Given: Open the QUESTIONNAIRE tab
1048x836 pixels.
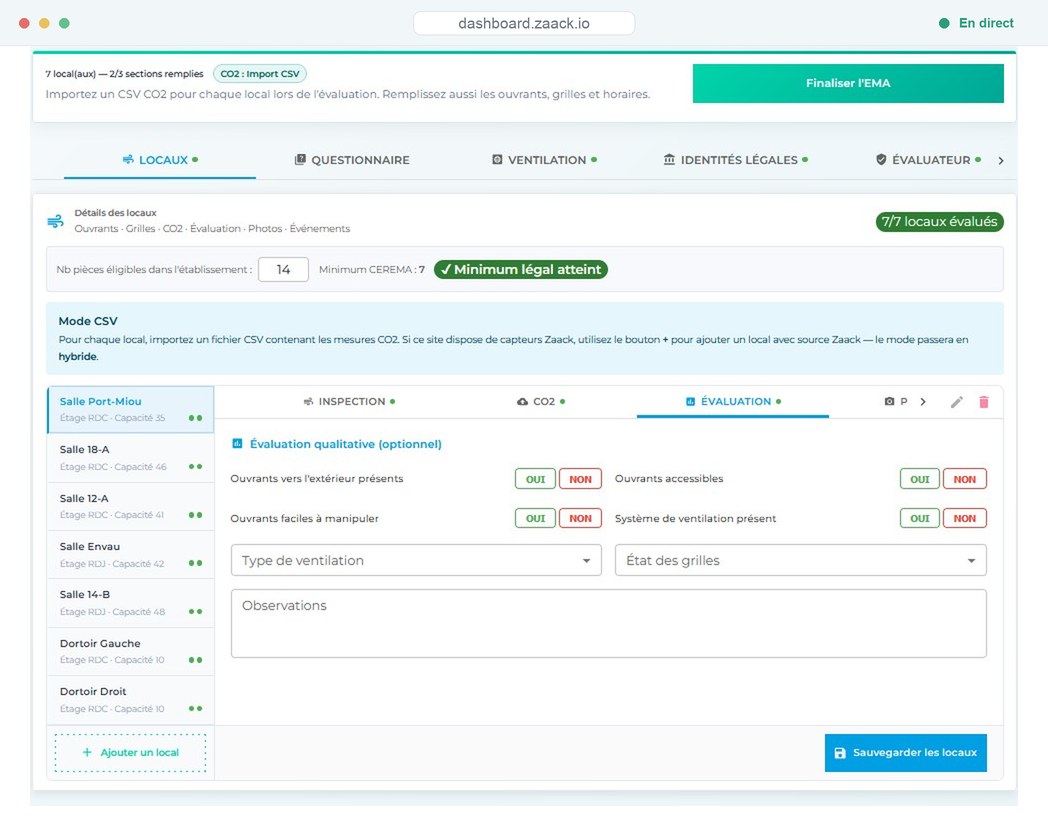Looking at the screenshot, I should coord(352,160).
